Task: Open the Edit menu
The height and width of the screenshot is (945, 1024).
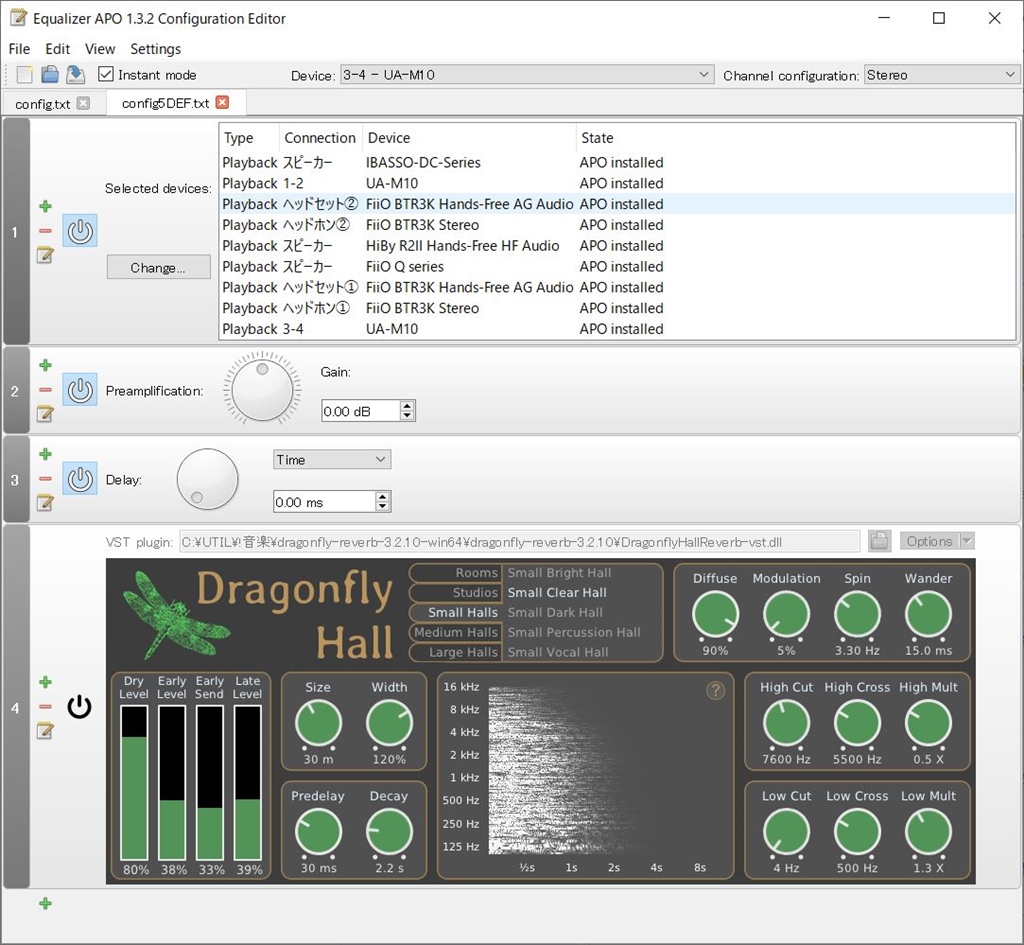Action: (57, 49)
